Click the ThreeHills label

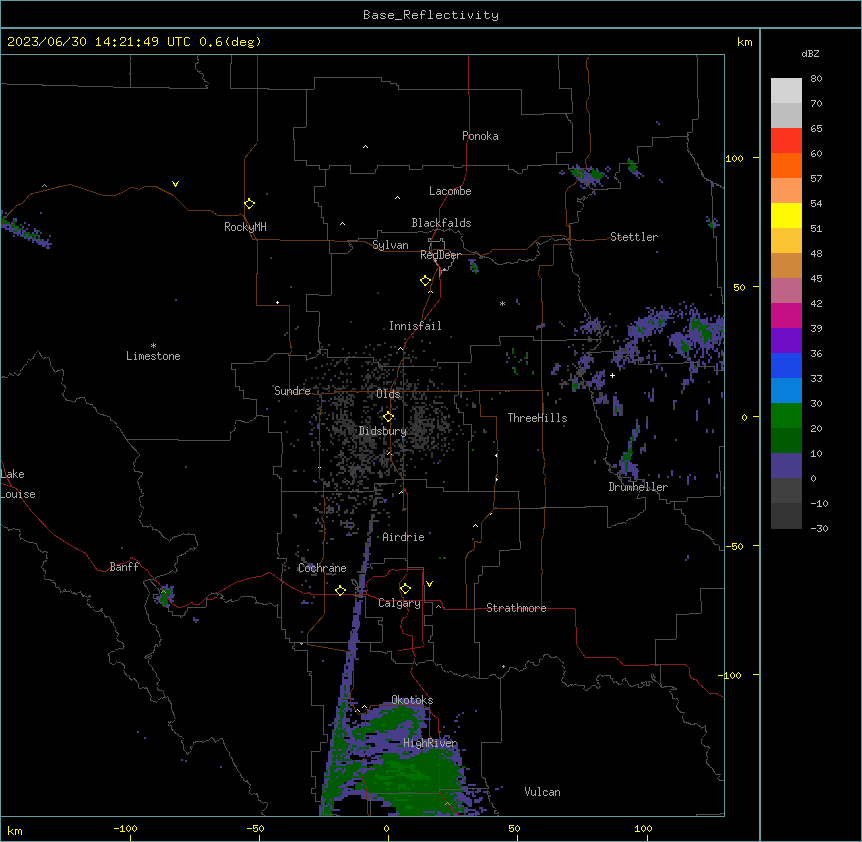click(x=537, y=418)
